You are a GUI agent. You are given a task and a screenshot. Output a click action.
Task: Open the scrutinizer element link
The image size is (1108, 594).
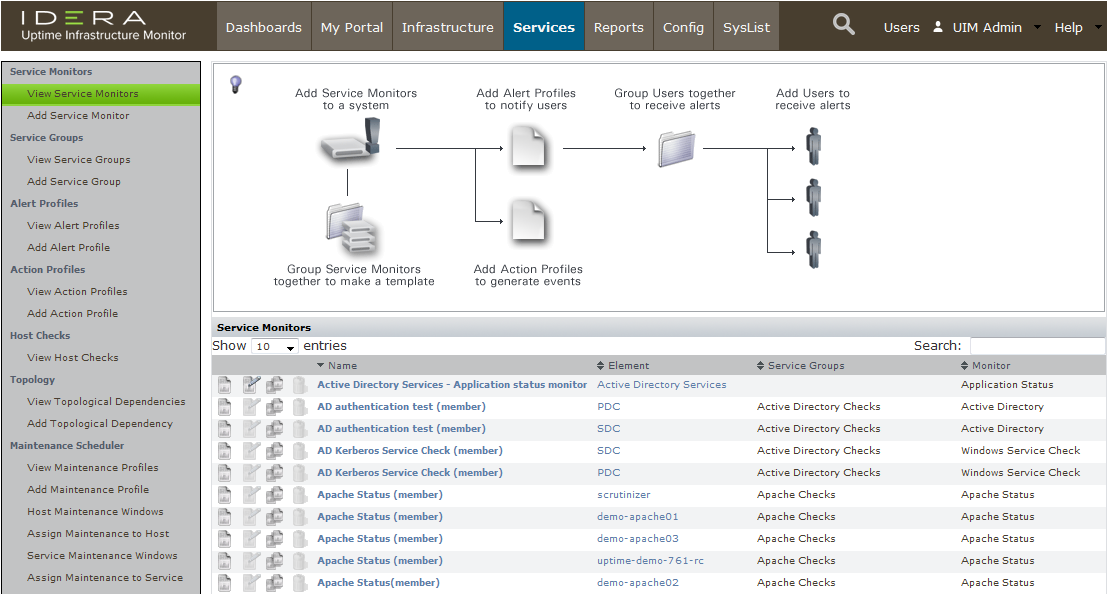click(x=623, y=495)
